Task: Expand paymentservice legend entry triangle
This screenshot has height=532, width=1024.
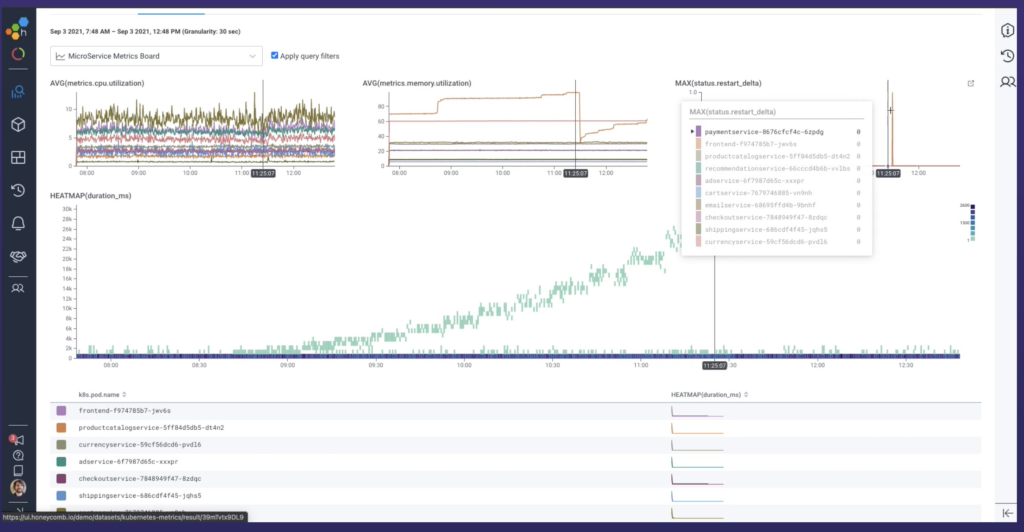Action: pyautogui.click(x=692, y=132)
